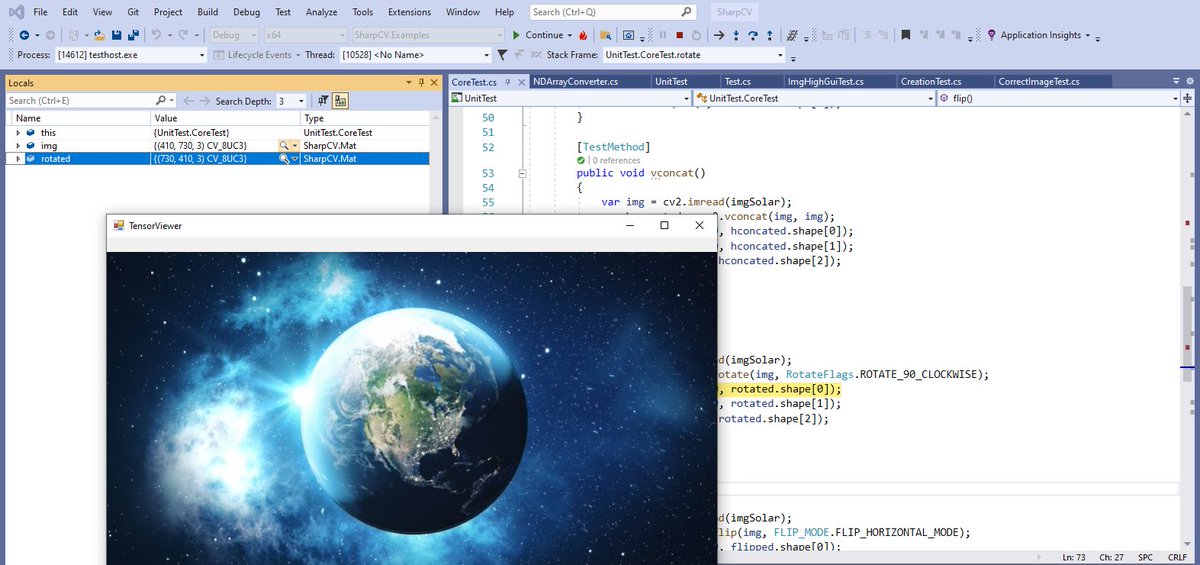Screen dimensions: 1200x565
Task: Click the Open File folder icon
Action: click(99, 35)
